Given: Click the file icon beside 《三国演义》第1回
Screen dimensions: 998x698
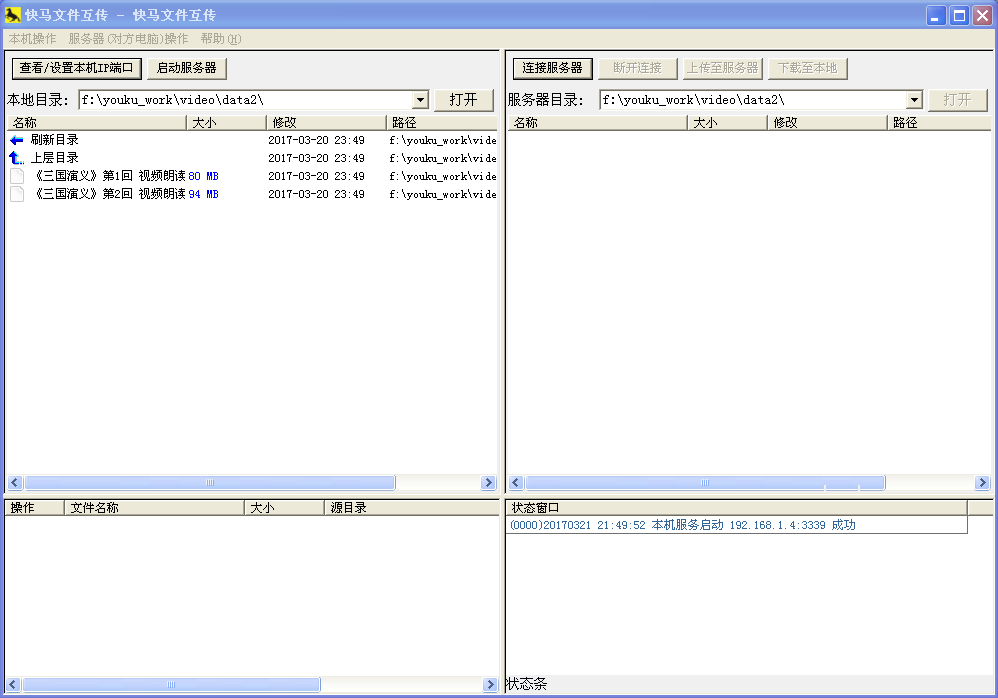Looking at the screenshot, I should click(15, 175).
